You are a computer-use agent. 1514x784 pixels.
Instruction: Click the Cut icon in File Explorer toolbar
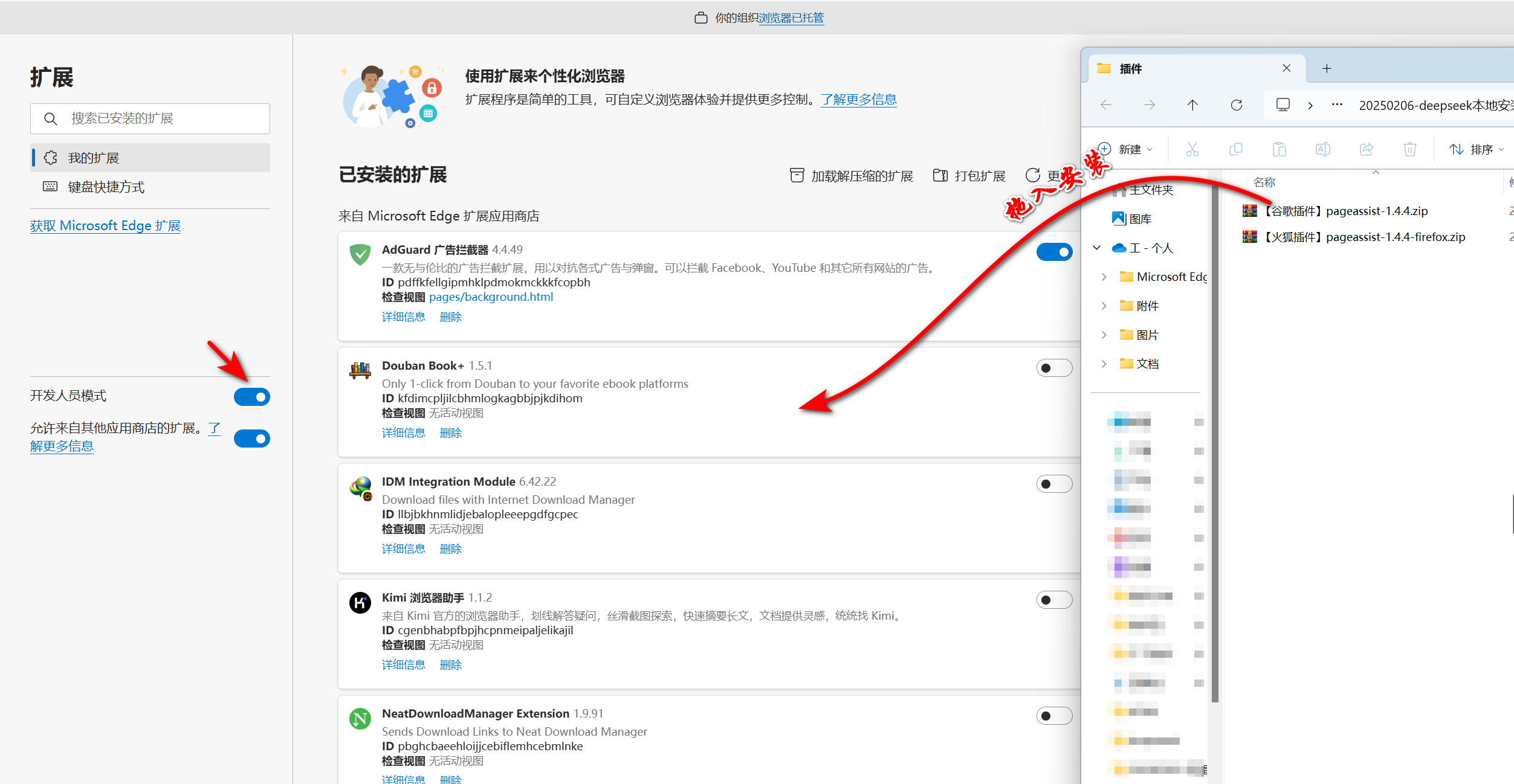point(1192,149)
